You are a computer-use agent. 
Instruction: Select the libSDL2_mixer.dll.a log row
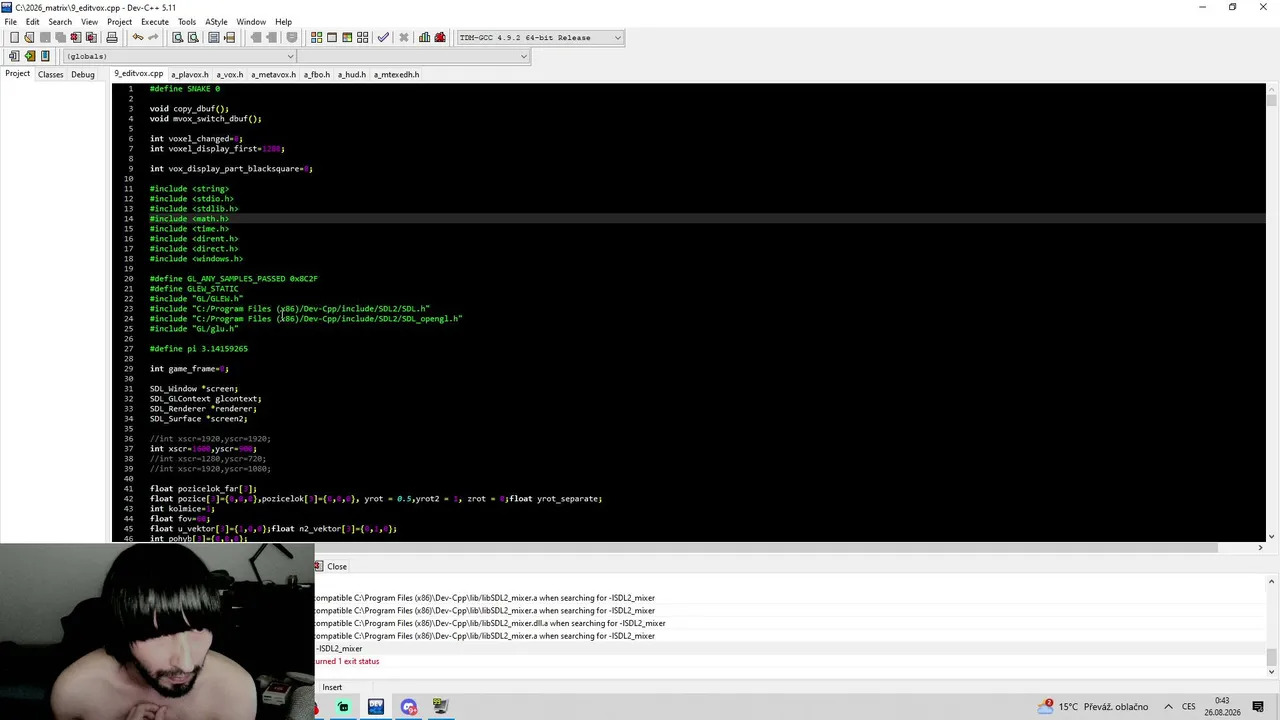point(490,623)
